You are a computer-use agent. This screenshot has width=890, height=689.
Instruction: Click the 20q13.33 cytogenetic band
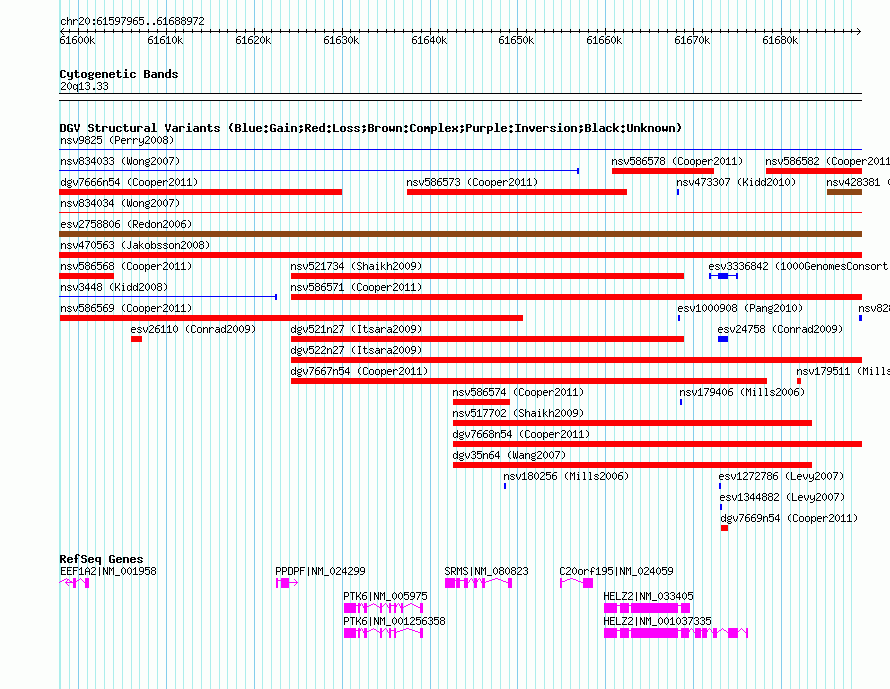tap(461, 97)
